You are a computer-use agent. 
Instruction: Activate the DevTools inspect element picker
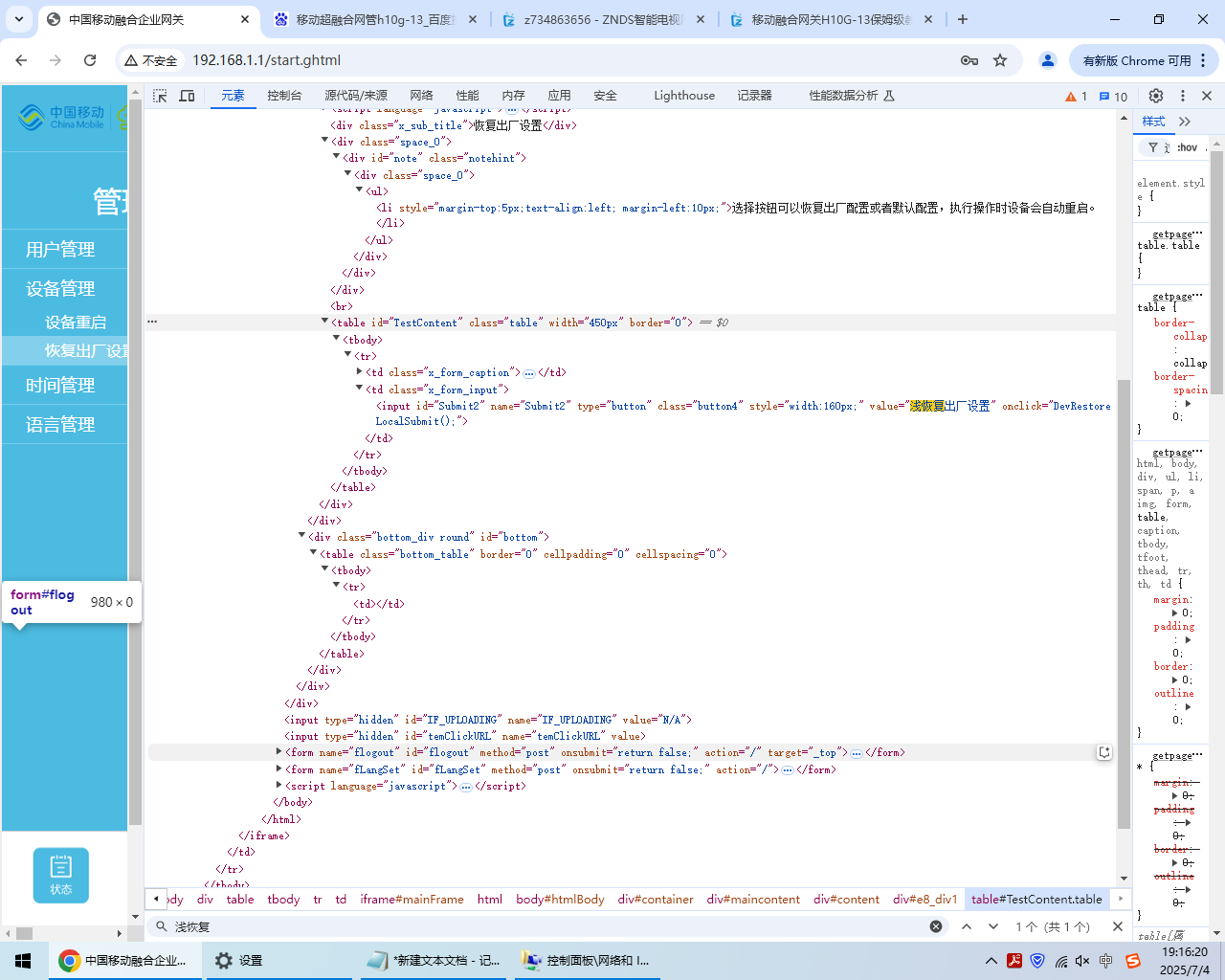[x=160, y=96]
